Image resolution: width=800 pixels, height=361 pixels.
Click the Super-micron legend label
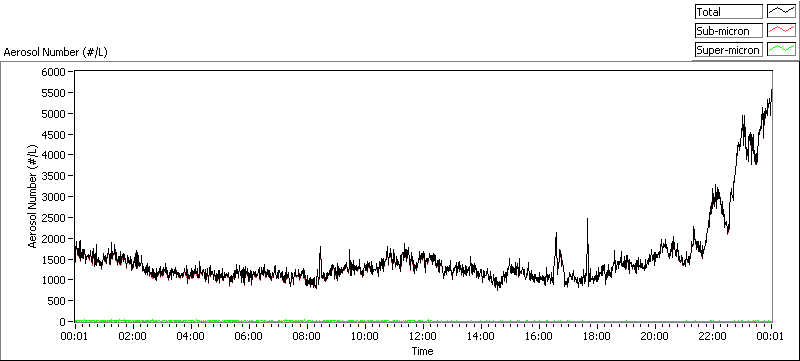coord(729,49)
